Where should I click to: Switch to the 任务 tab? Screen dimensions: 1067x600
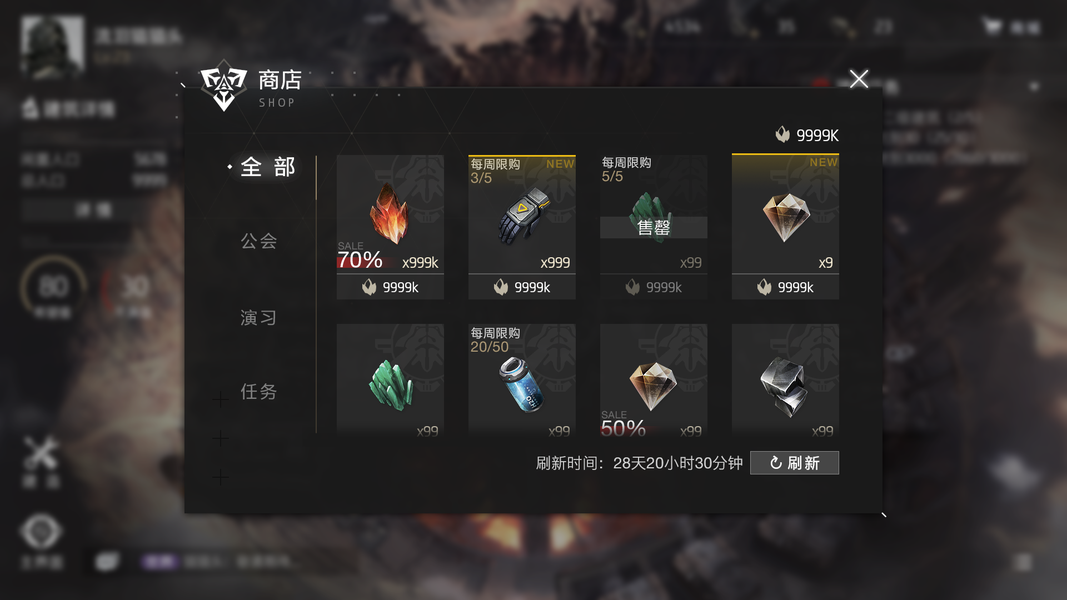[x=259, y=392]
